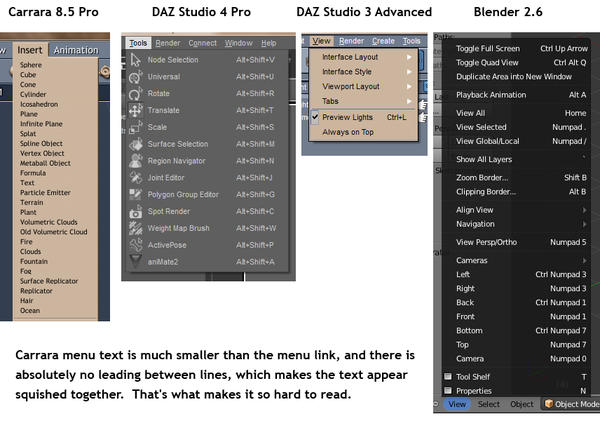This screenshot has height=421, width=600.
Task: Click the Spot Render camera icon
Action: (135, 212)
